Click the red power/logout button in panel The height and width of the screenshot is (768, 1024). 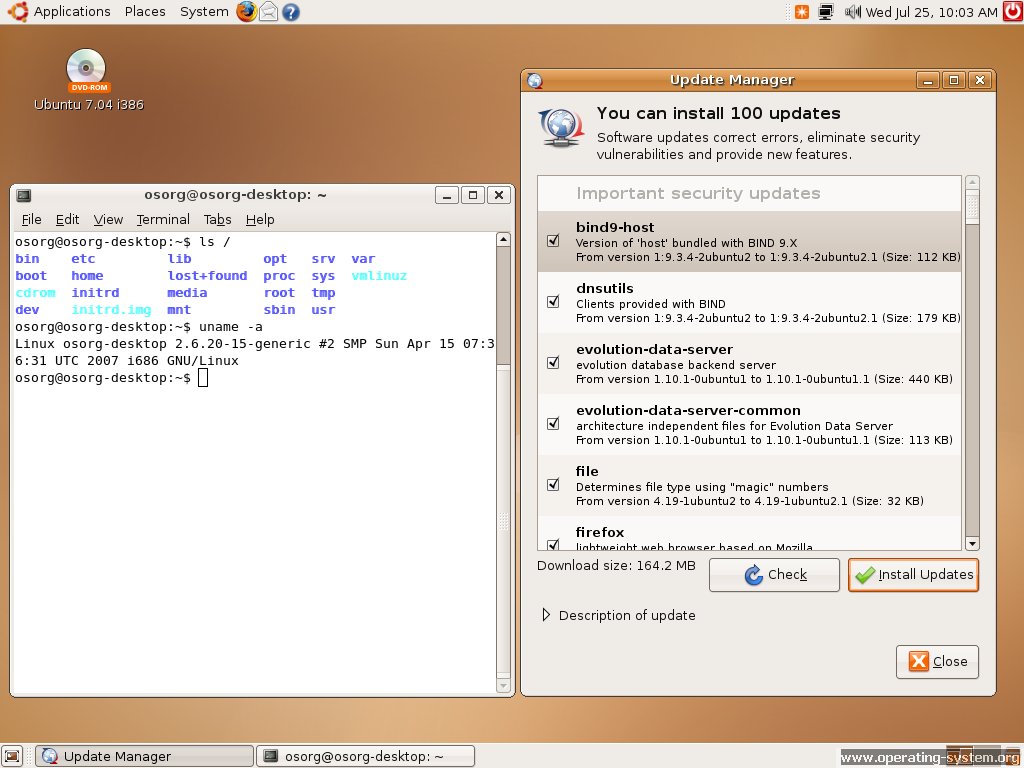[x=1013, y=12]
